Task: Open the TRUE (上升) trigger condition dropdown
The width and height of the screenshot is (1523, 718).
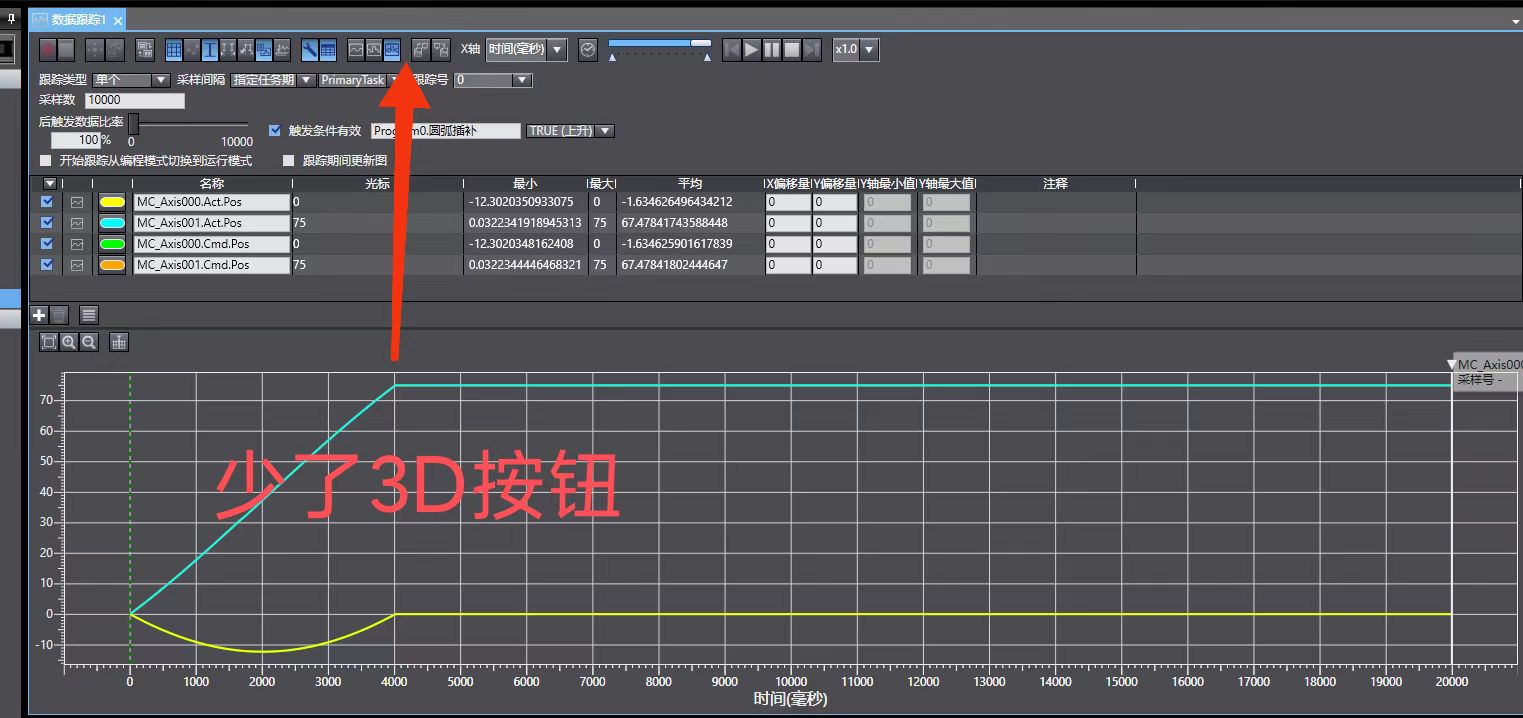Action: click(570, 131)
